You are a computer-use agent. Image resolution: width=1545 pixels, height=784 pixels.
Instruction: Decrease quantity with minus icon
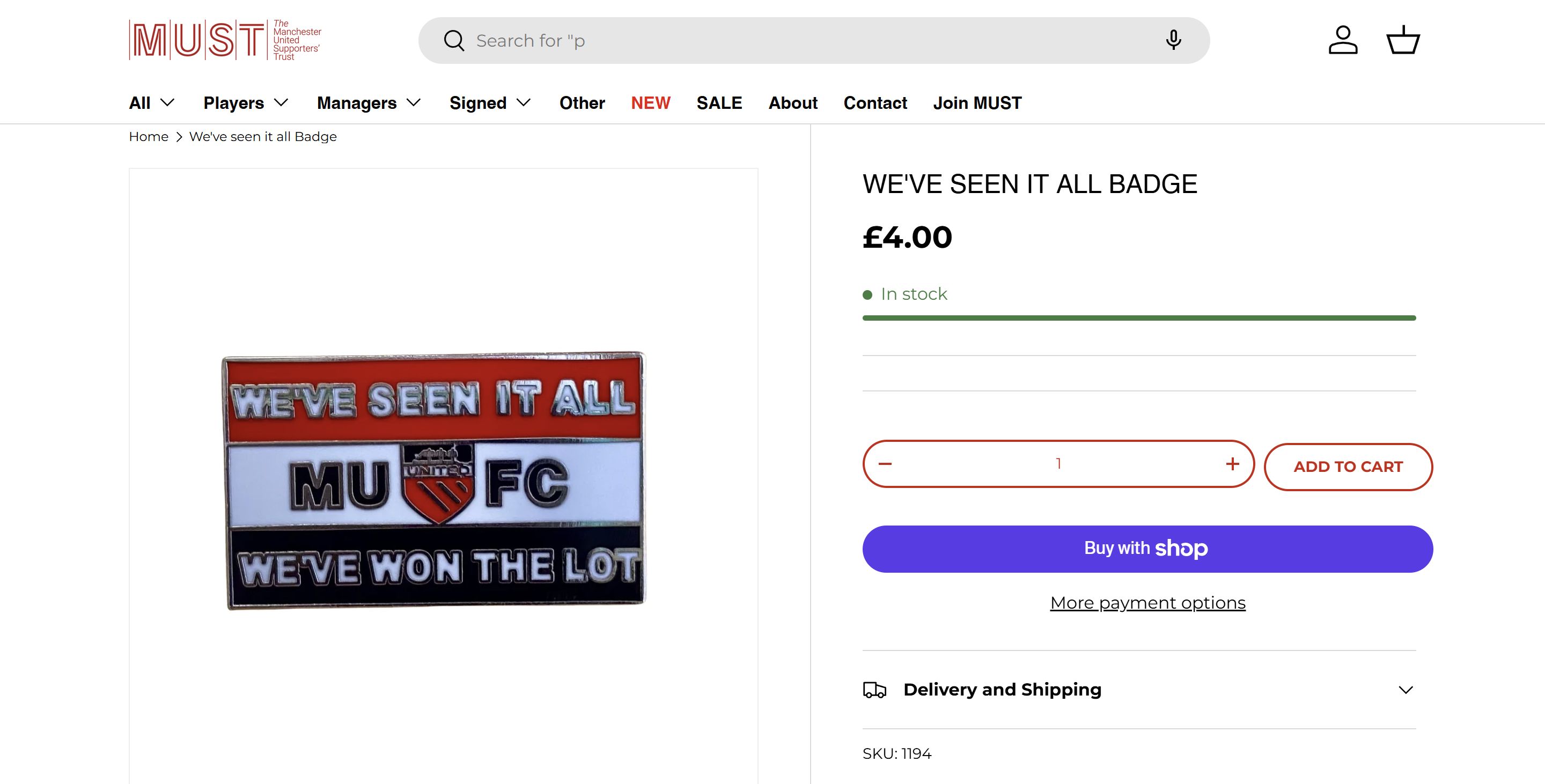(885, 464)
